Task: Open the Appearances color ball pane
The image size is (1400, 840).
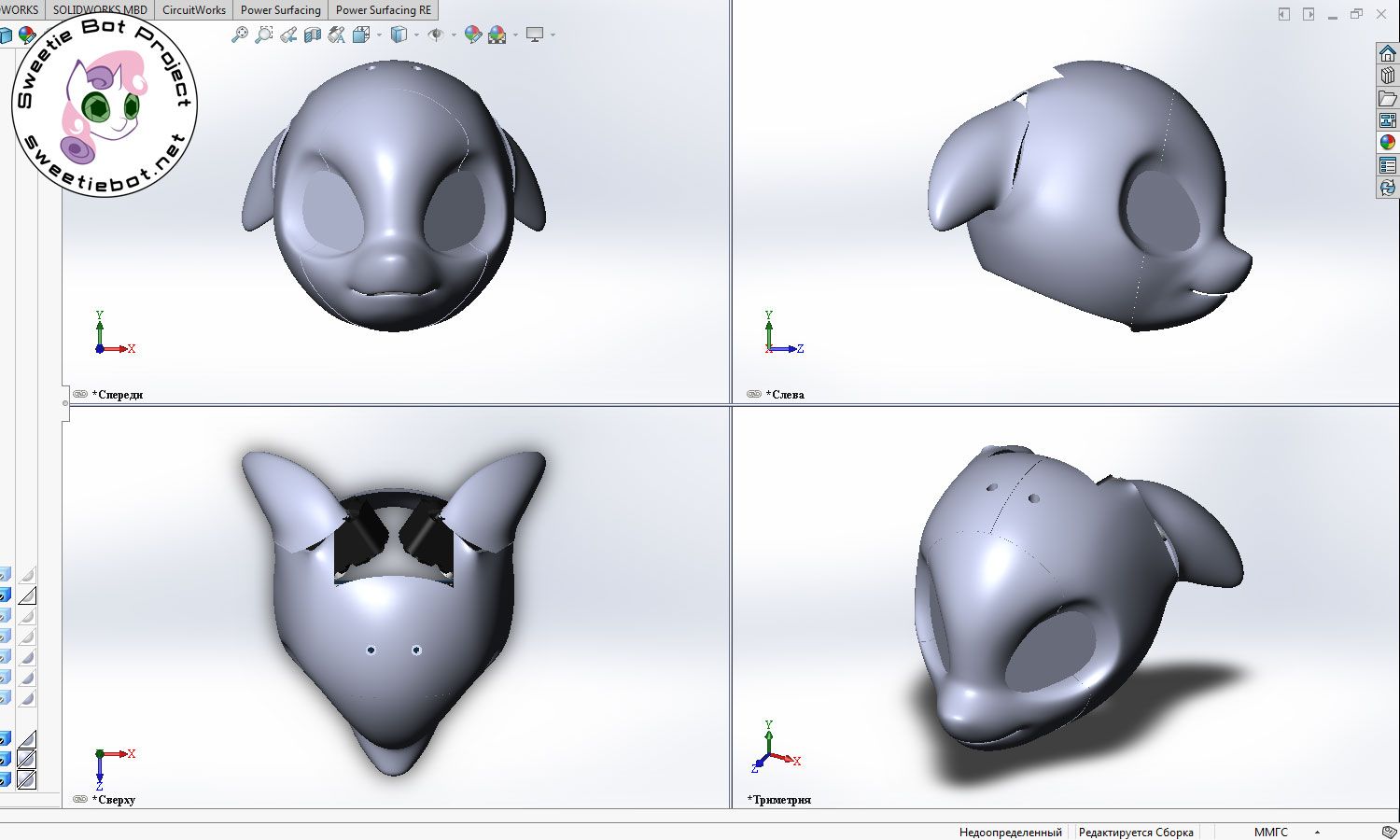Action: [1388, 143]
